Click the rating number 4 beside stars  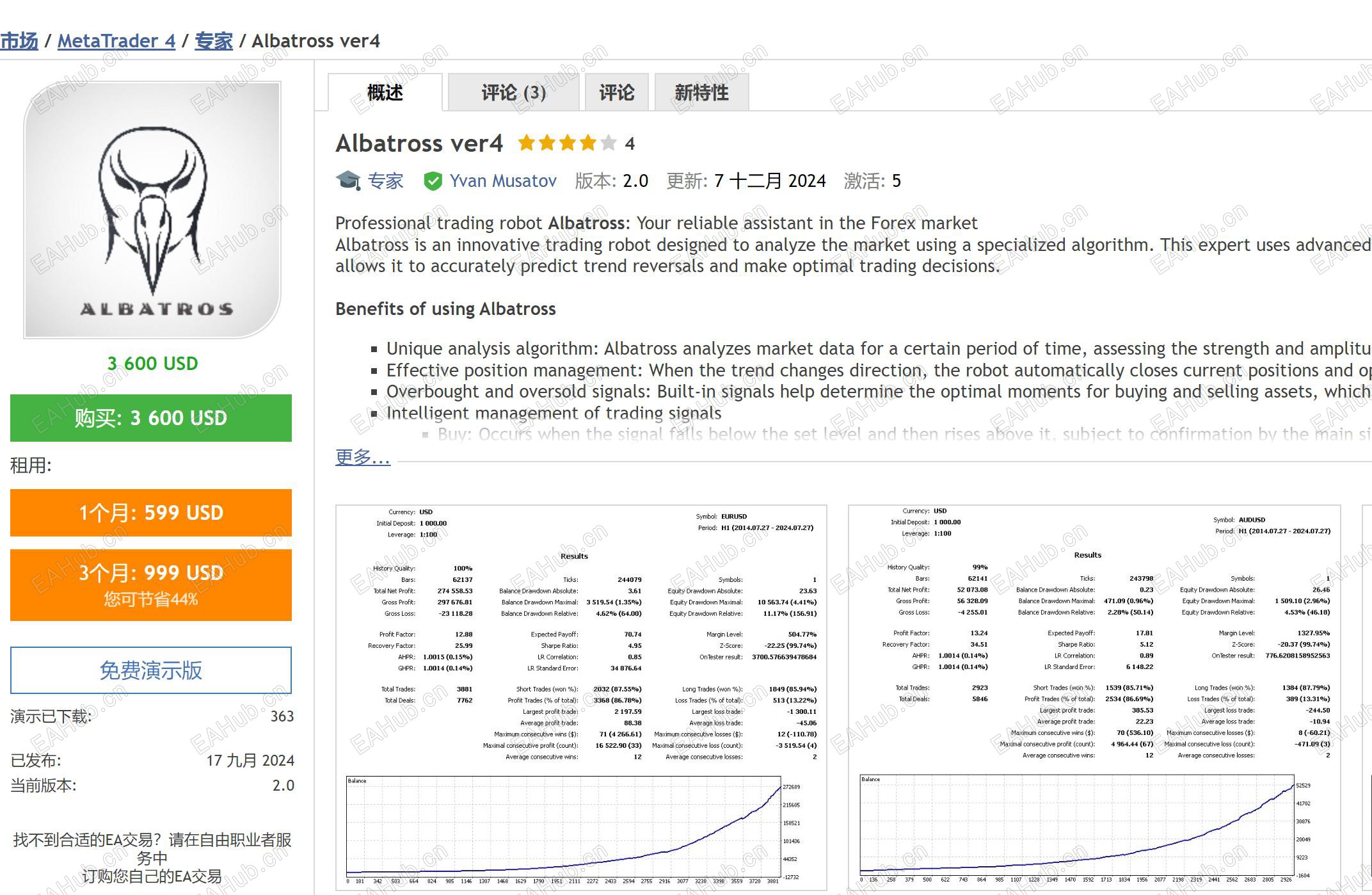tap(630, 143)
